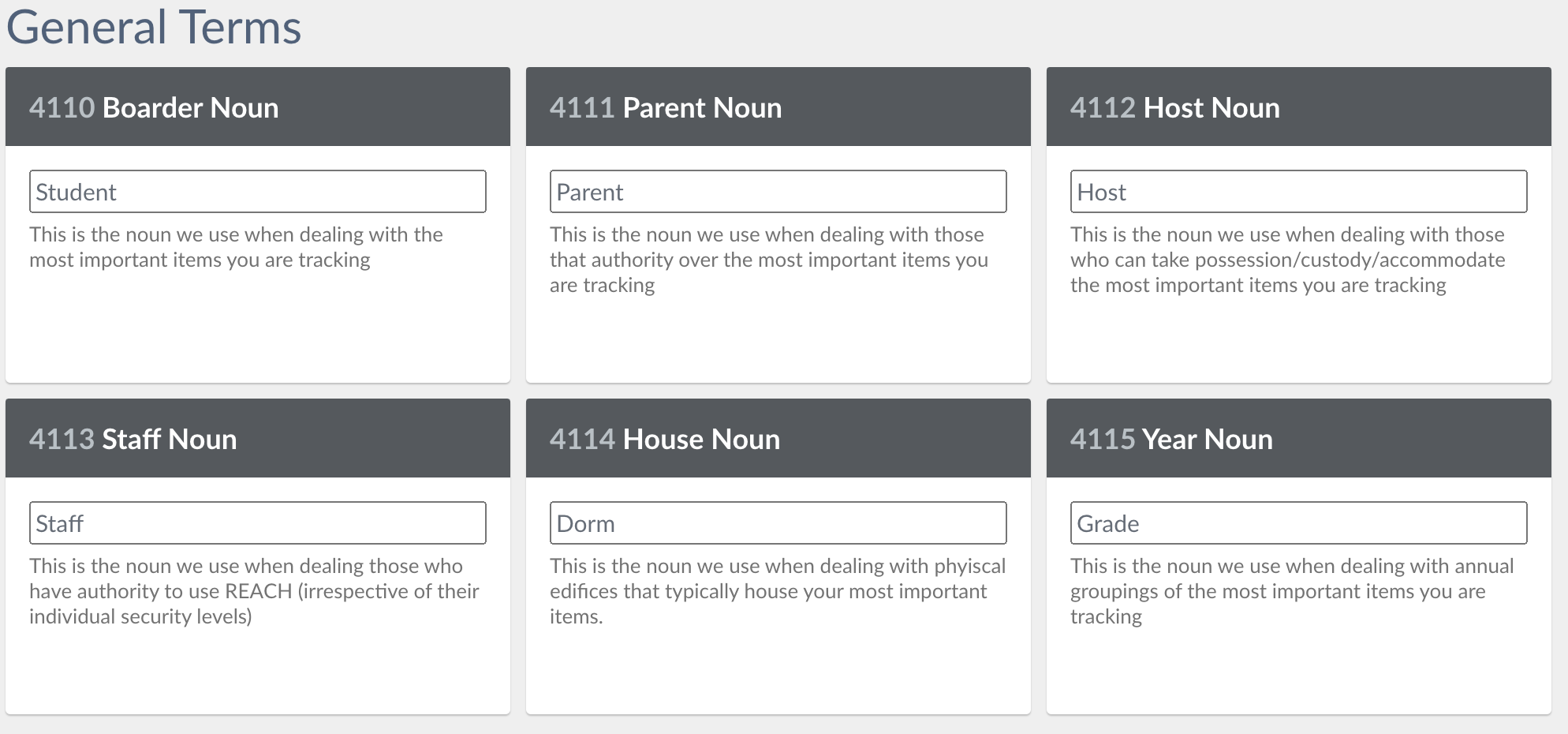Edit the House Noun field containing Dorm
This screenshot has height=734, width=1568.
coord(778,523)
